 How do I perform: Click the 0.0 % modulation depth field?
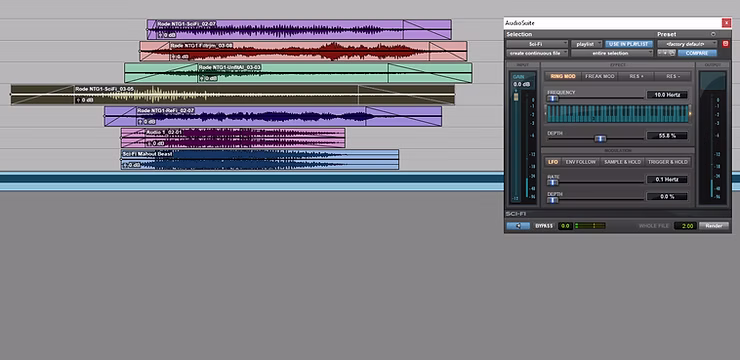coord(667,196)
